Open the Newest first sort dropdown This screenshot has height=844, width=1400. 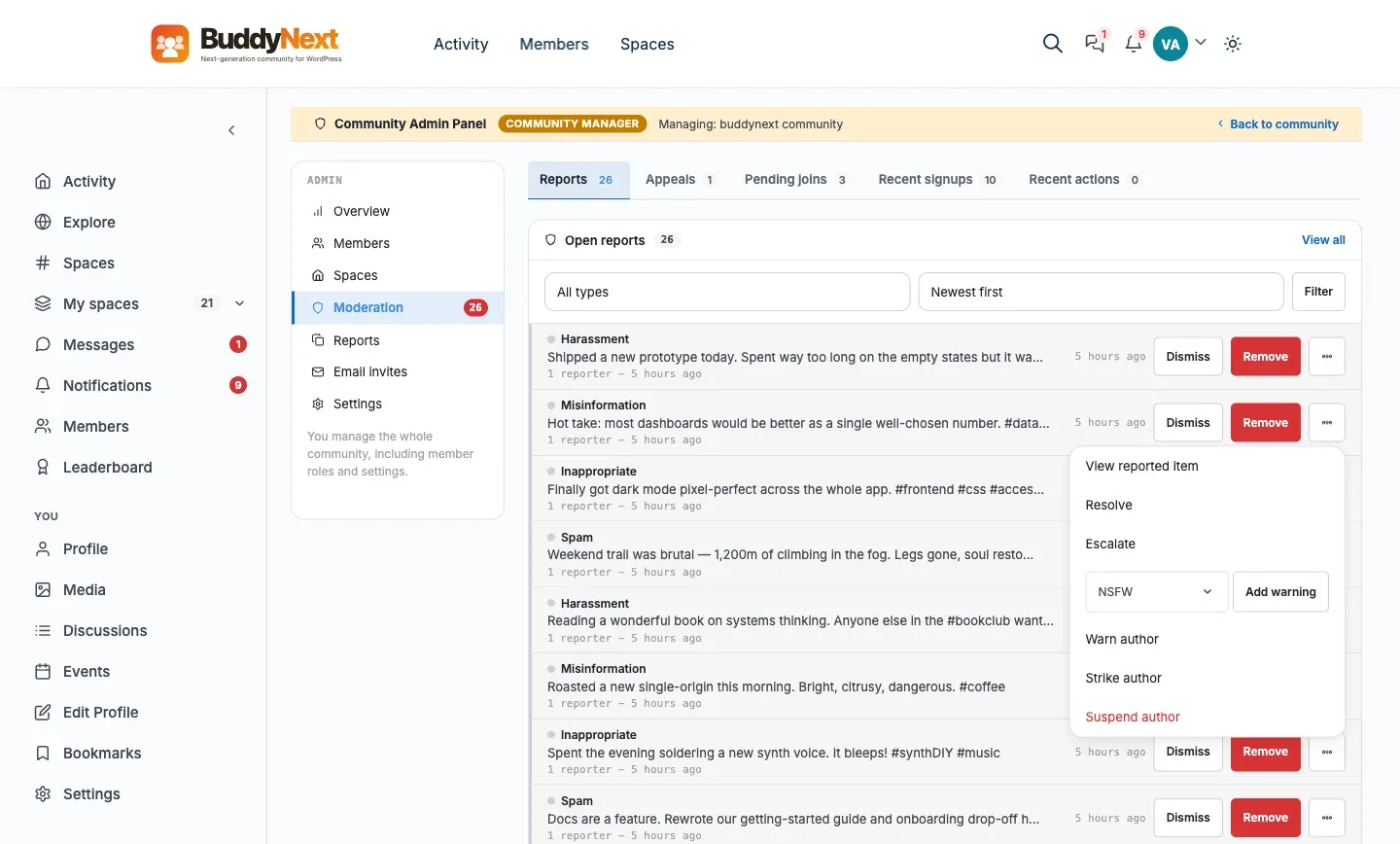coord(1101,292)
